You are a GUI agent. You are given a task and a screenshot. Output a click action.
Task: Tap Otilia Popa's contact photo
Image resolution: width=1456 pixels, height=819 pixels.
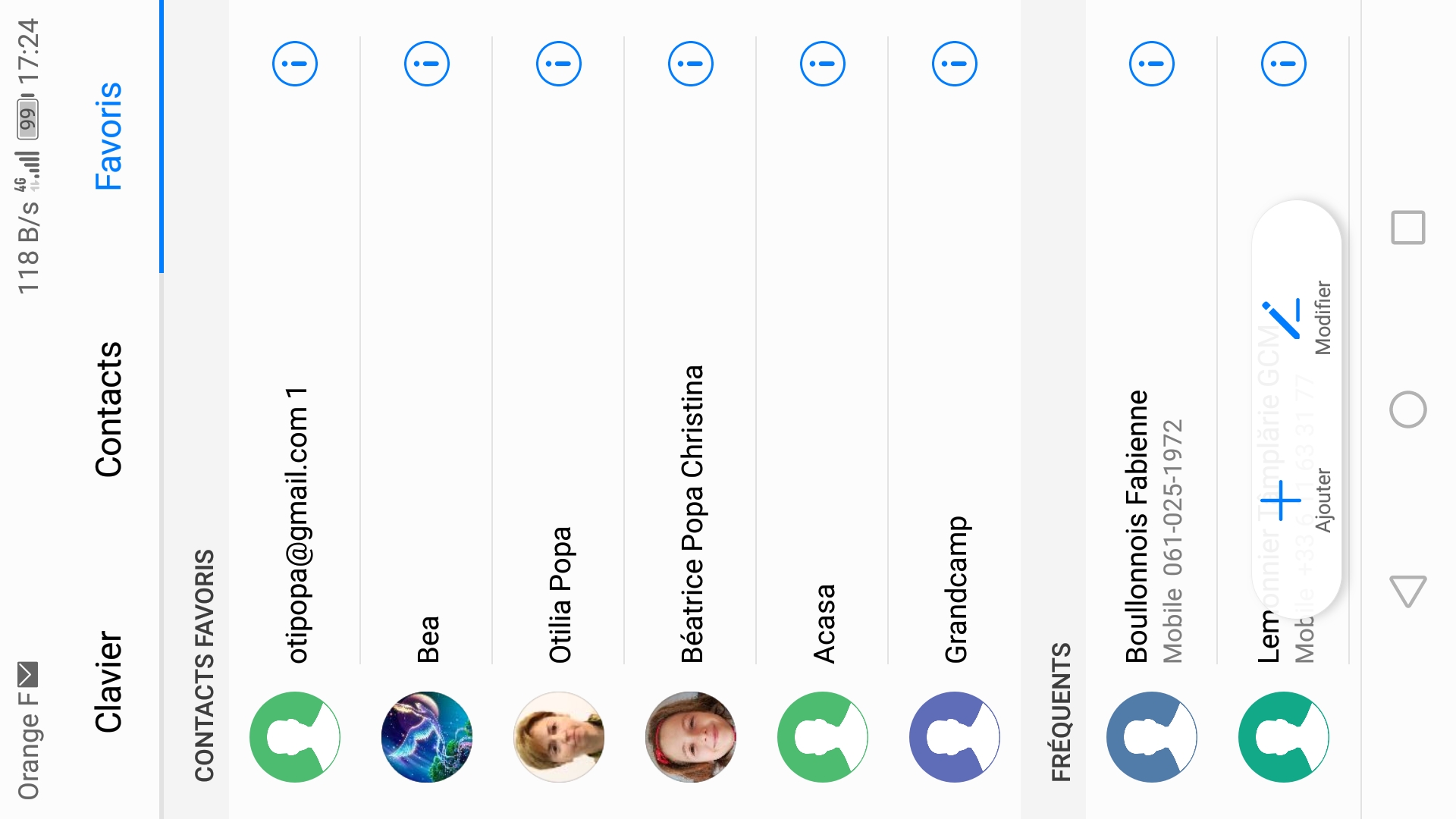tap(558, 736)
